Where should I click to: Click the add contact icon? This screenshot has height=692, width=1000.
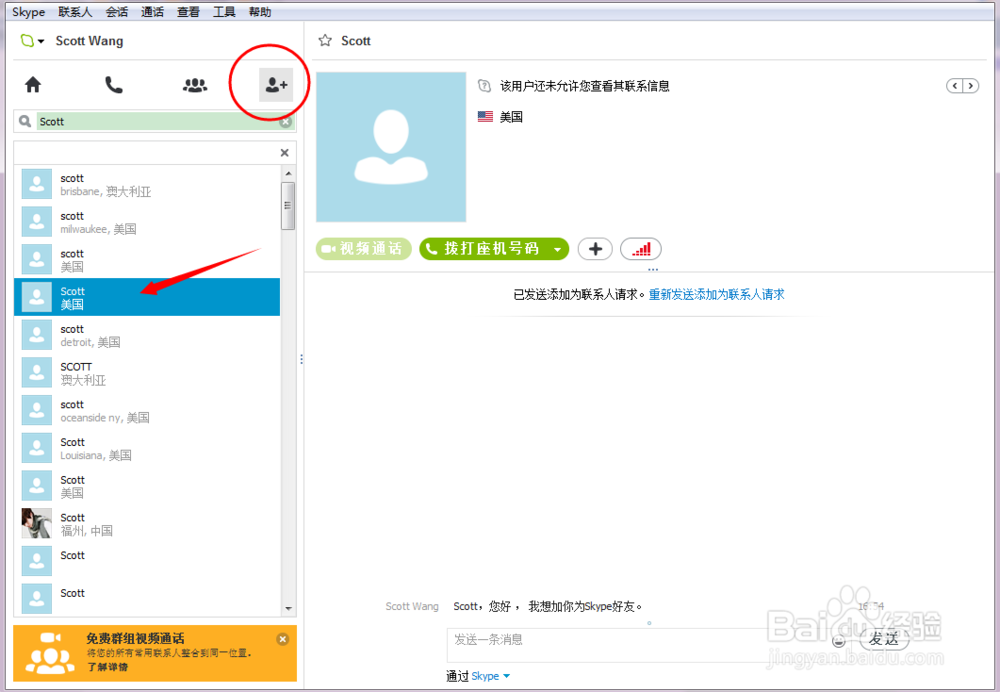pos(276,85)
